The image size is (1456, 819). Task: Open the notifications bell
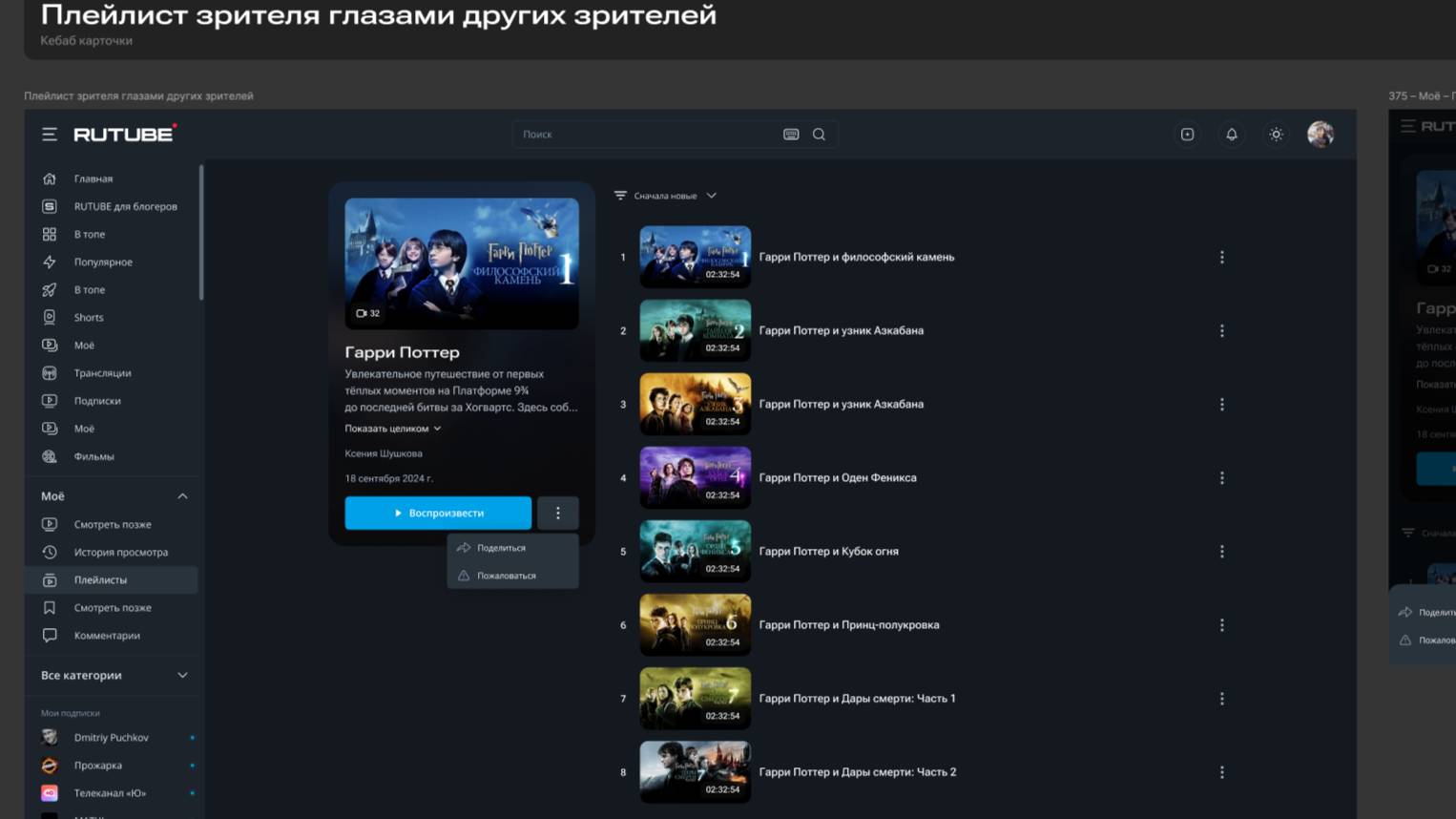[1232, 135]
